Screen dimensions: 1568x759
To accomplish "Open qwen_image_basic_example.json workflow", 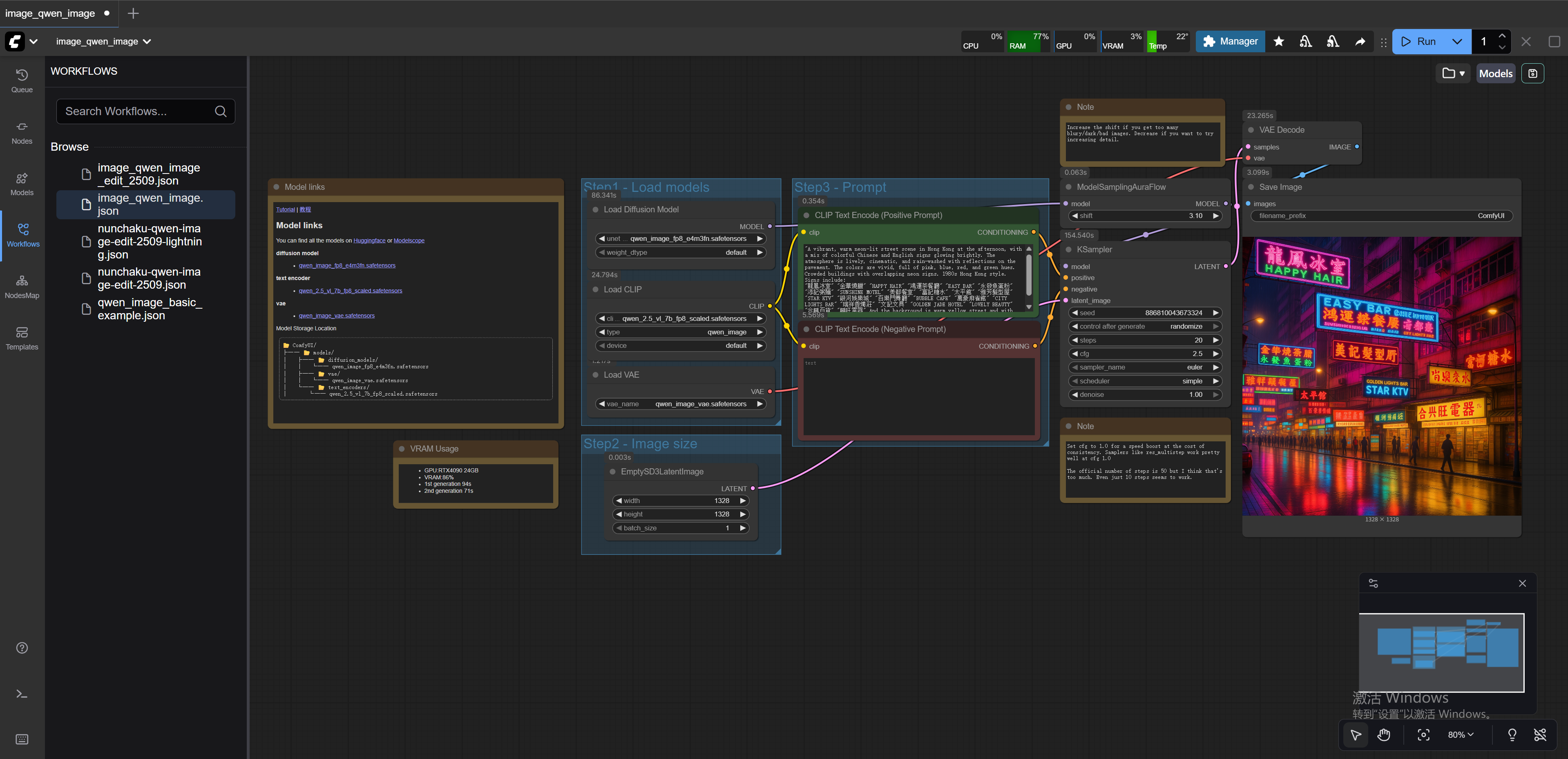I will point(149,309).
